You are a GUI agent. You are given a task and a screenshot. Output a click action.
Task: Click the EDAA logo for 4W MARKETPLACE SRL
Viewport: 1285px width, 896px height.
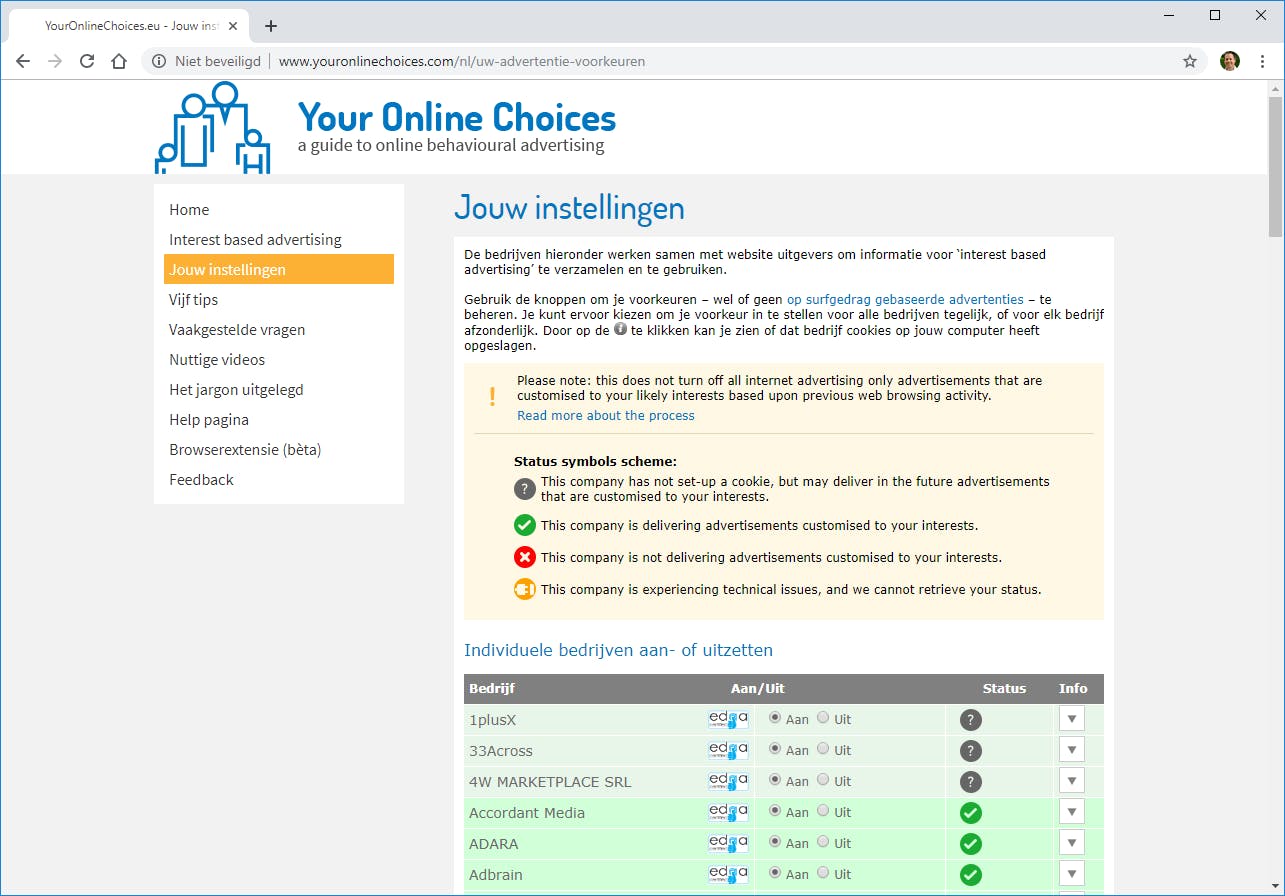coord(728,781)
